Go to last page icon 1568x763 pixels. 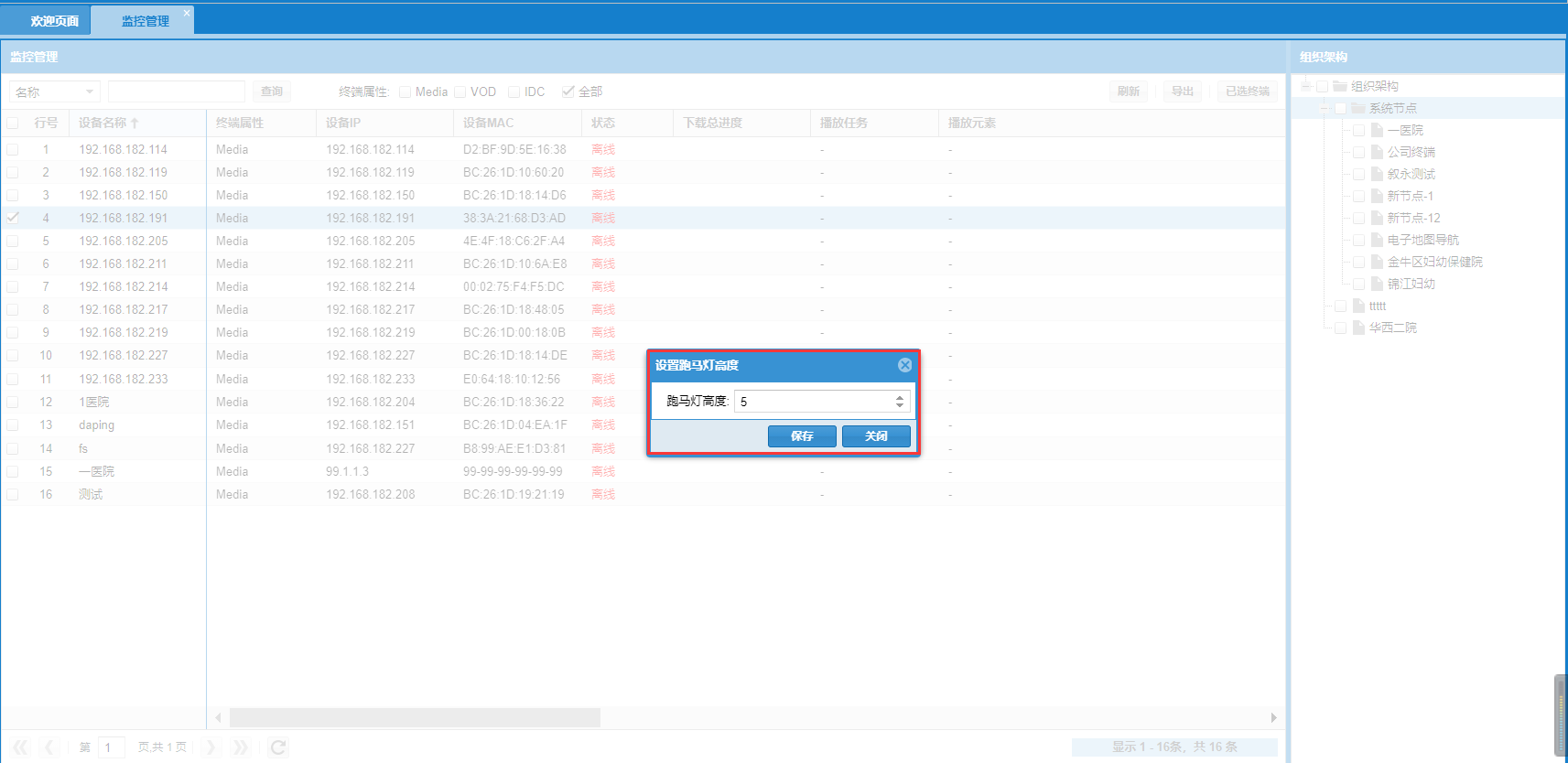(x=240, y=747)
